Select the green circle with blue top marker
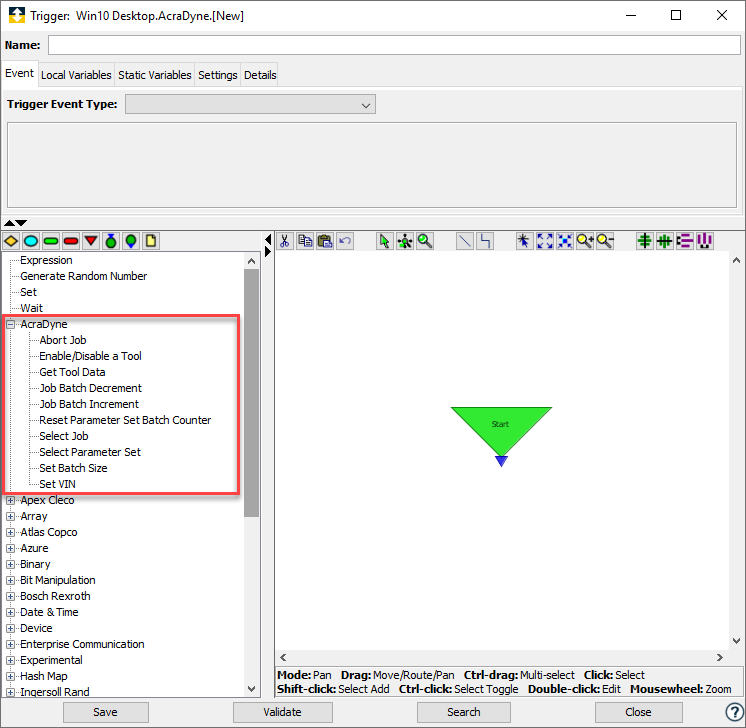Screen dimensions: 746x728 [x=111, y=241]
